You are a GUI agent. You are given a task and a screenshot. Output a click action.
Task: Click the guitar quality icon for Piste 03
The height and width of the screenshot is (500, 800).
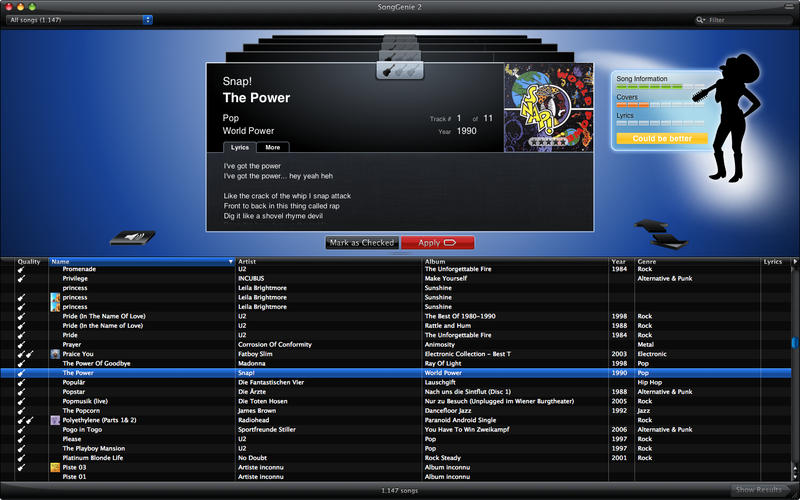coord(21,467)
